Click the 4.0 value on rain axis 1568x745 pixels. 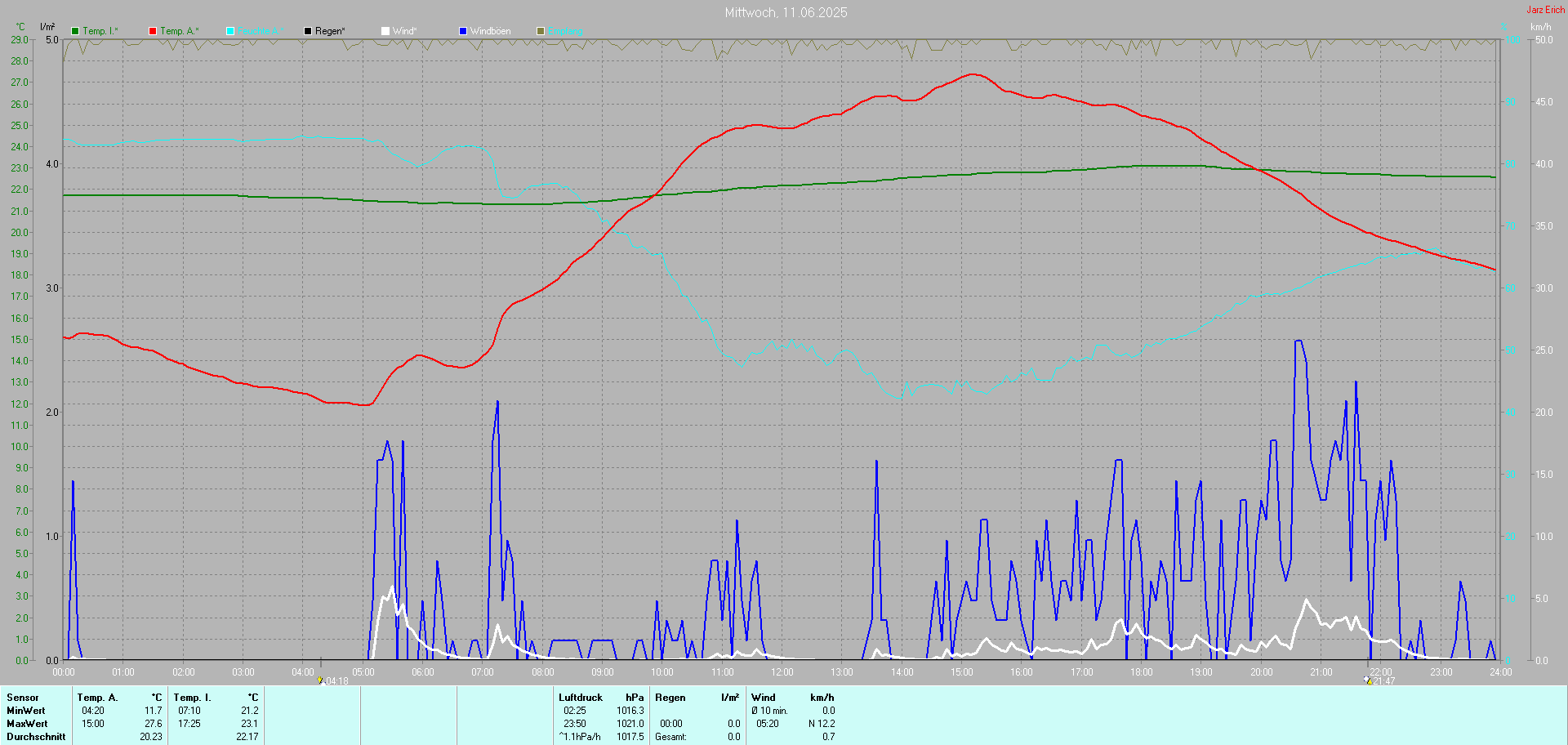pyautogui.click(x=52, y=164)
